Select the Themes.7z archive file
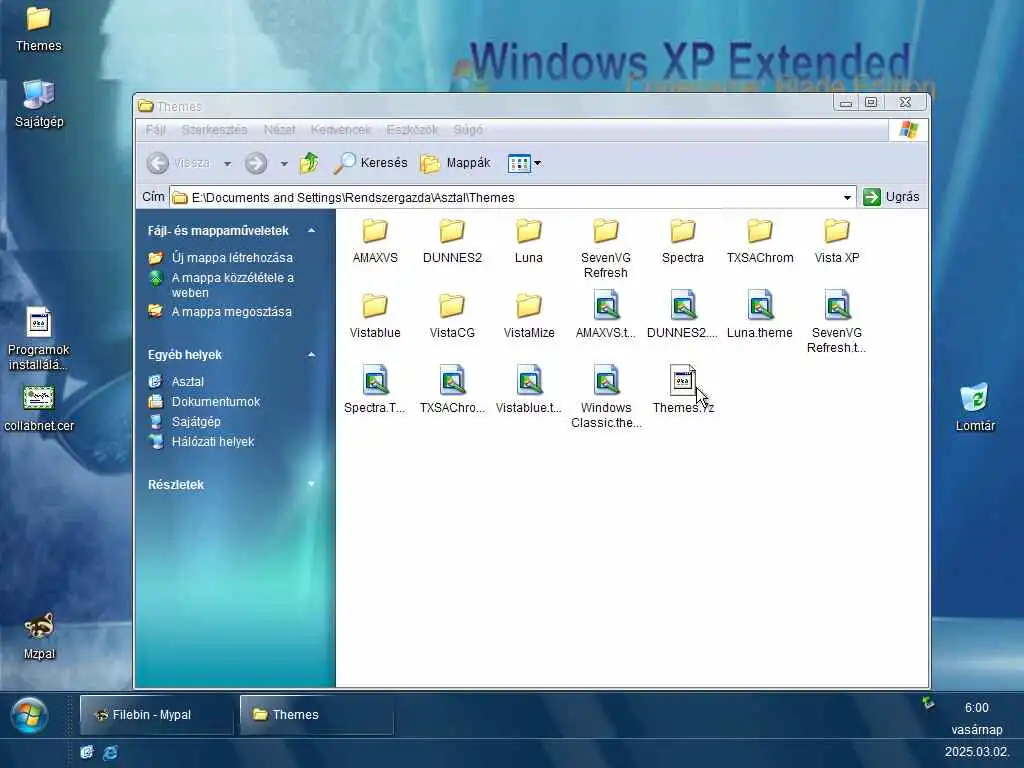This screenshot has width=1024, height=768. point(682,391)
